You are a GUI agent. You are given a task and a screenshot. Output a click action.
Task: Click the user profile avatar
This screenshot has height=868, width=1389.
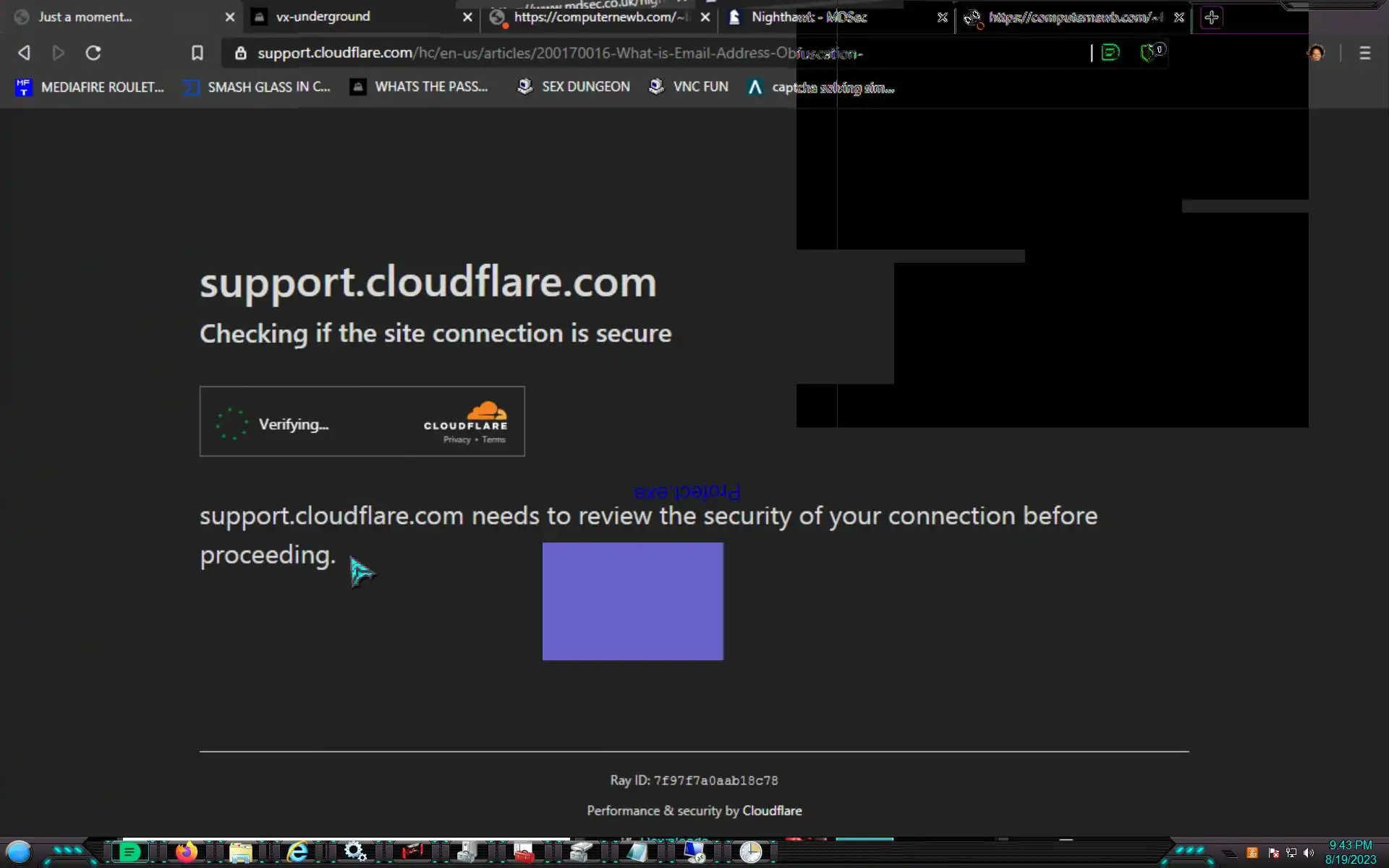pos(1316,53)
